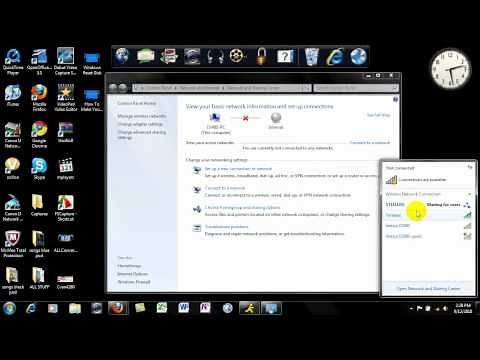Image resolution: width=480 pixels, height=360 pixels.
Task: Click Troubleshoot problems link
Action: tap(226, 227)
